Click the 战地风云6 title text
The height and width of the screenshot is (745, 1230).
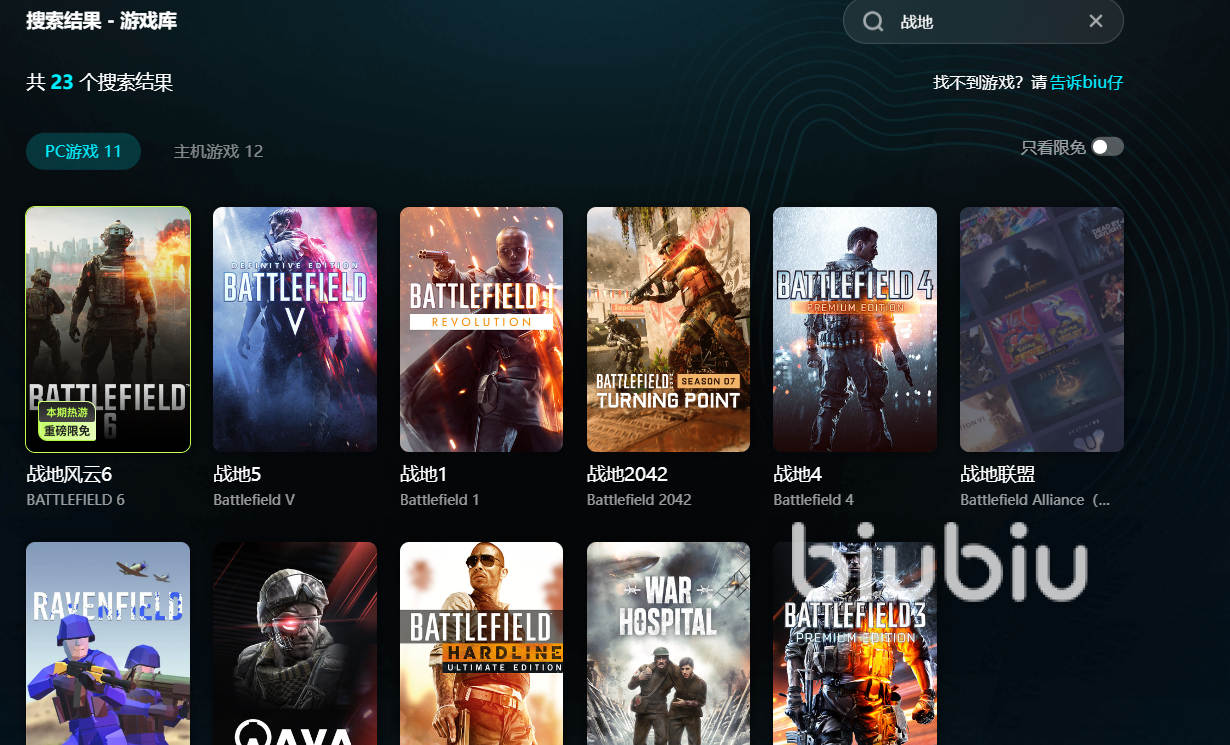coord(69,474)
